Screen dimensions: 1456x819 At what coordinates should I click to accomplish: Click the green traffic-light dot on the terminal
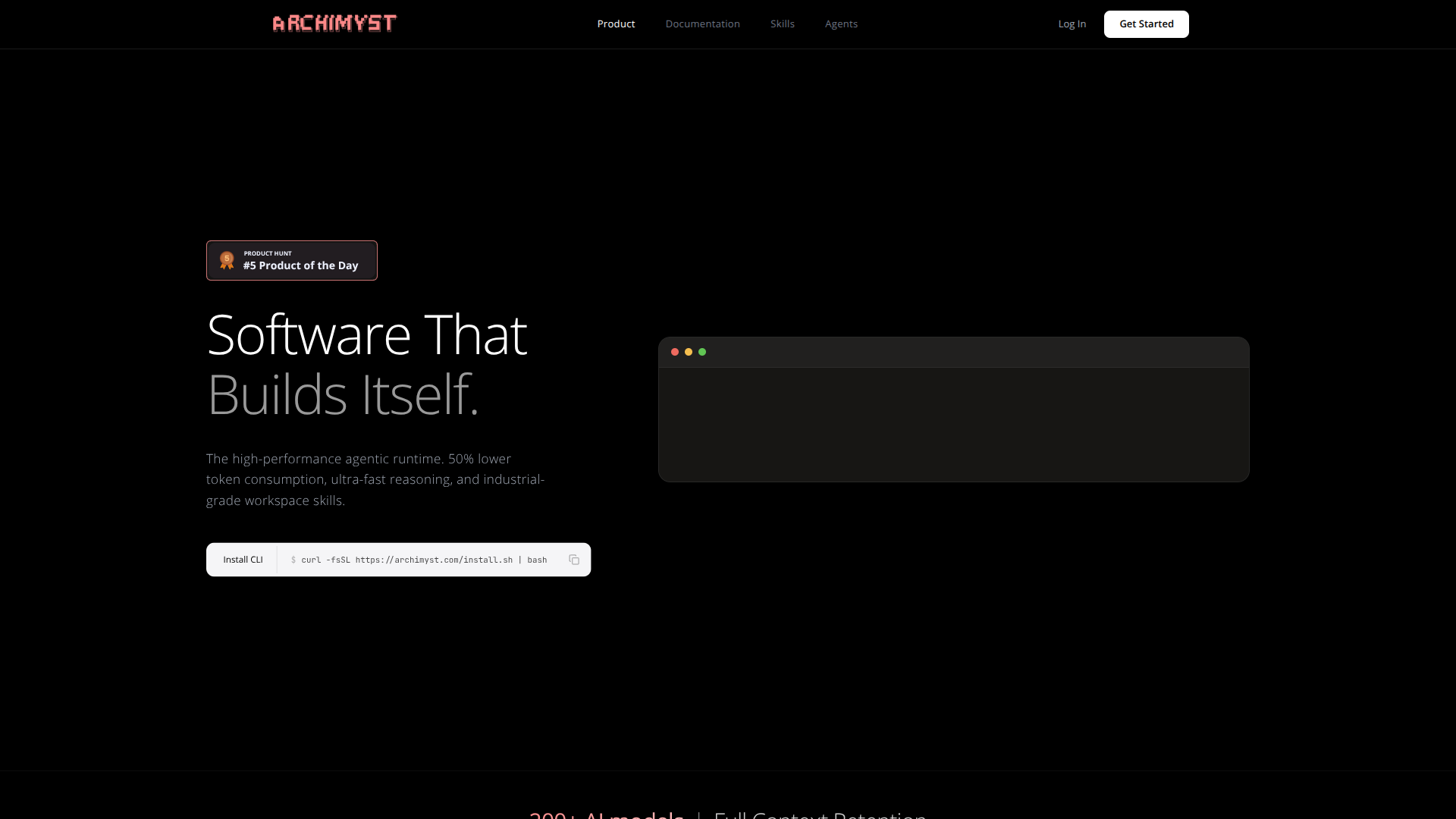(703, 352)
